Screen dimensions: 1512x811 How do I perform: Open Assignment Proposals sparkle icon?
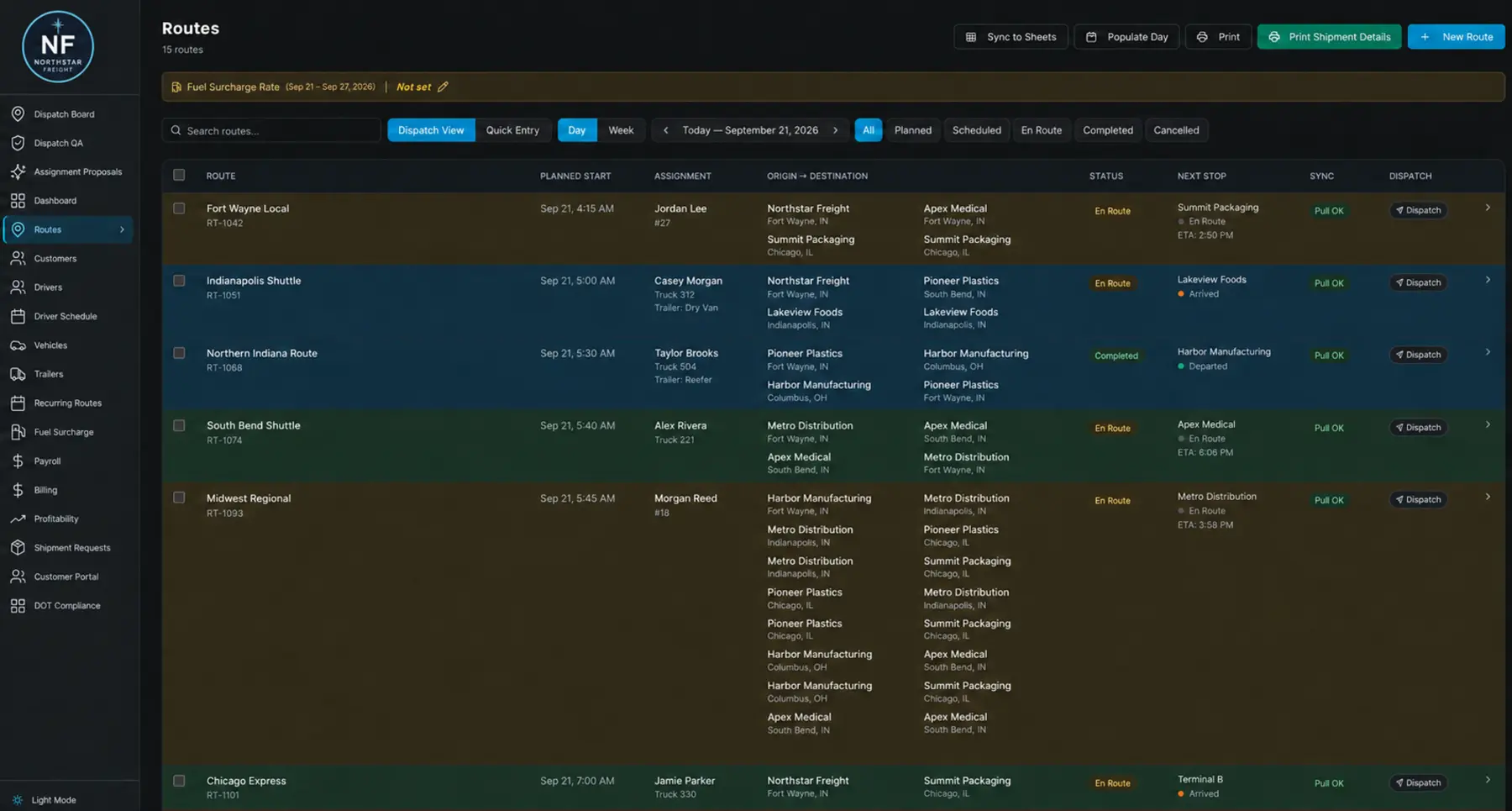18,171
